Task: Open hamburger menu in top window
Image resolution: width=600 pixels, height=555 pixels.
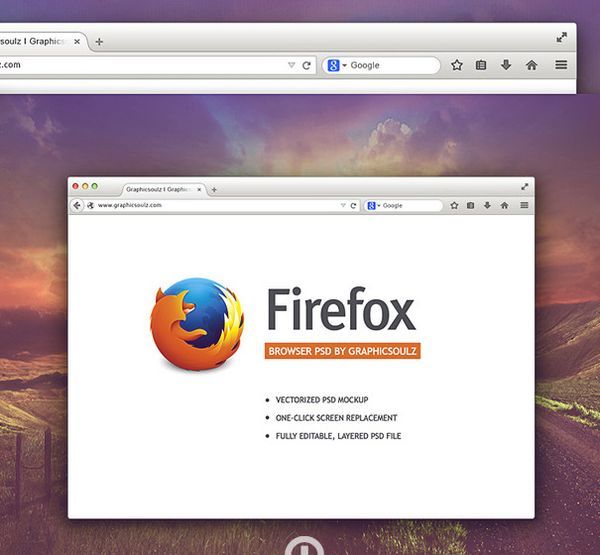Action: [x=561, y=65]
